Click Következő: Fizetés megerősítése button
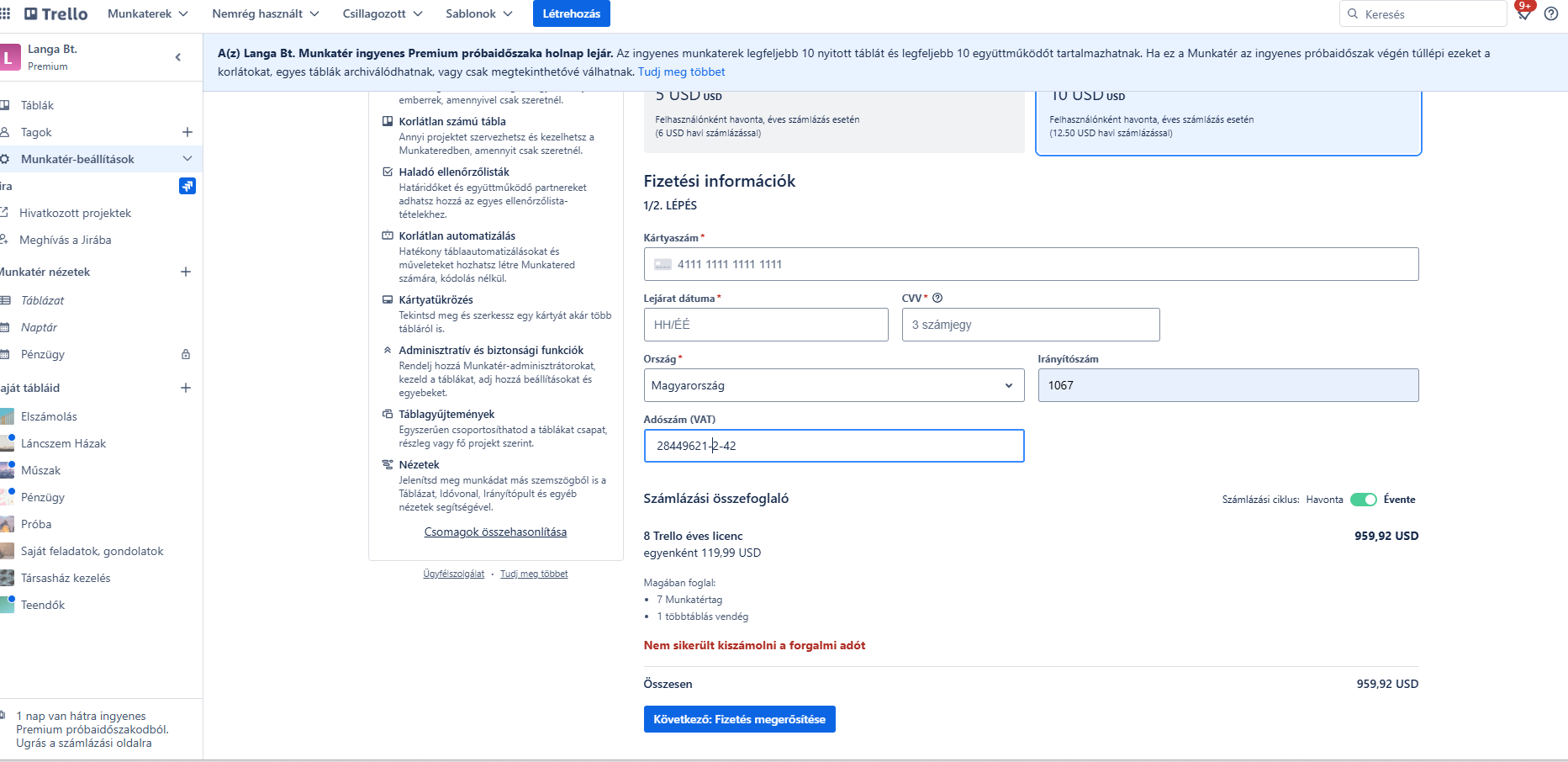This screenshot has width=1568, height=762. tap(740, 719)
